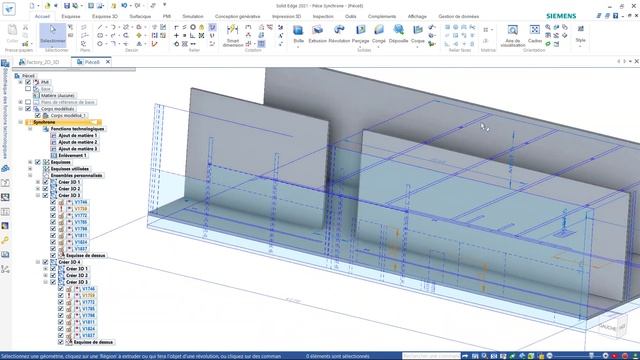This screenshot has height=360, width=640.
Task: Expand the PMI tree node
Action: [20, 82]
